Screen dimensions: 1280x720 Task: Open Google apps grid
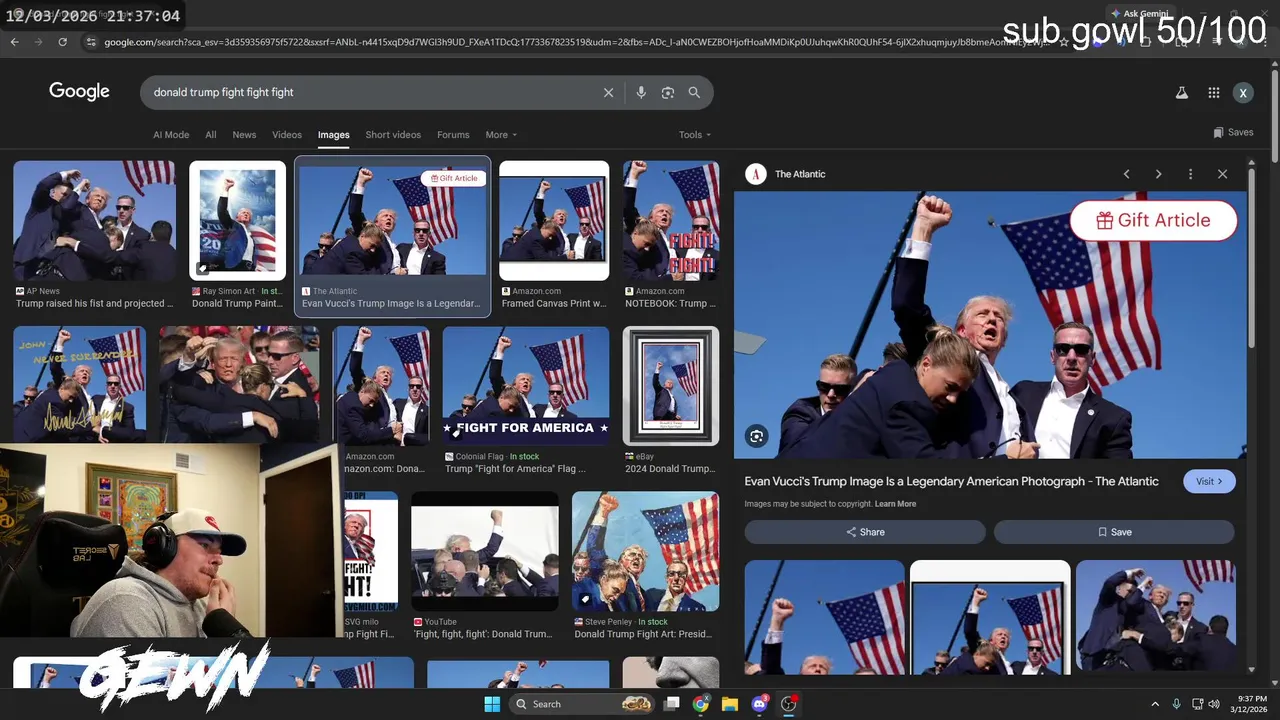pyautogui.click(x=1213, y=92)
